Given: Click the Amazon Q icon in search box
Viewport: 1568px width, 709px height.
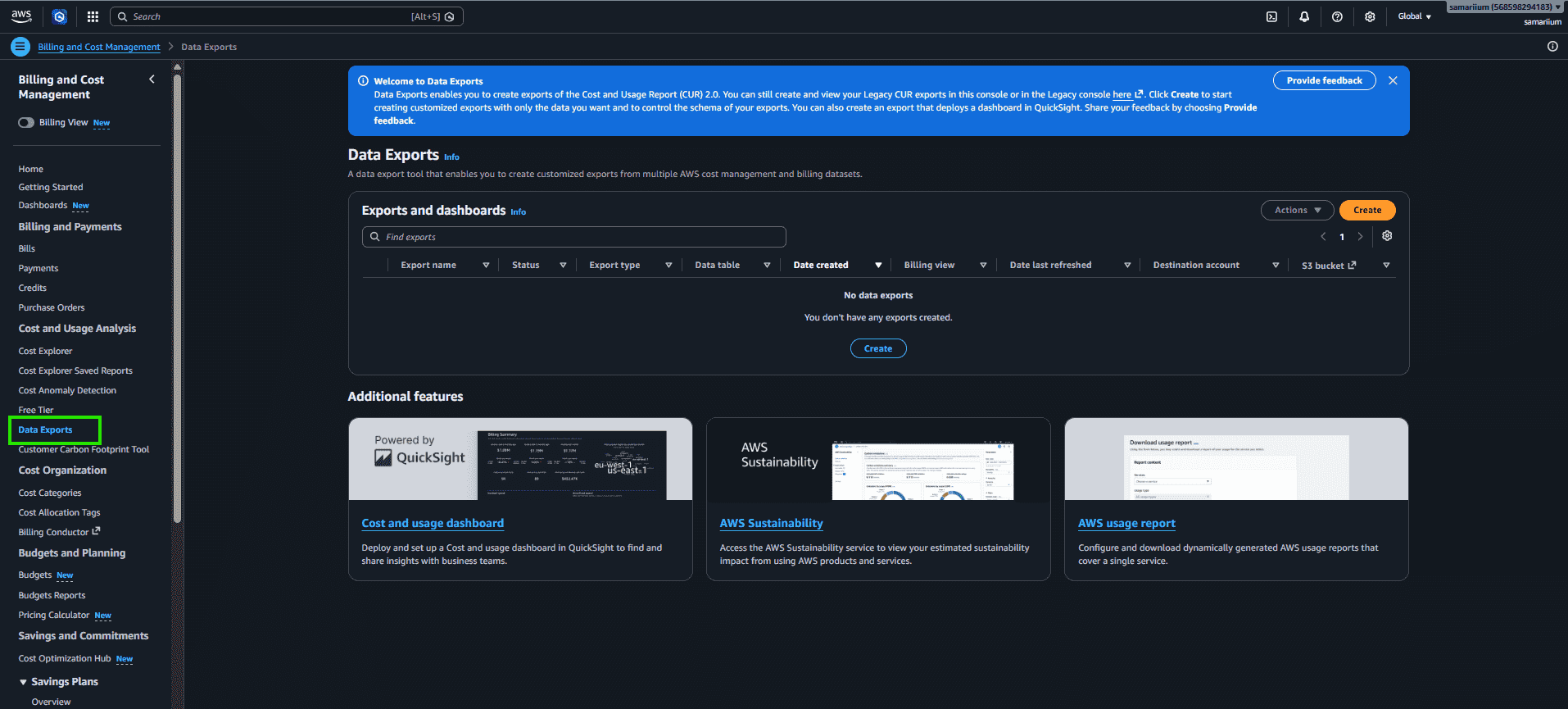Looking at the screenshot, I should [x=449, y=16].
